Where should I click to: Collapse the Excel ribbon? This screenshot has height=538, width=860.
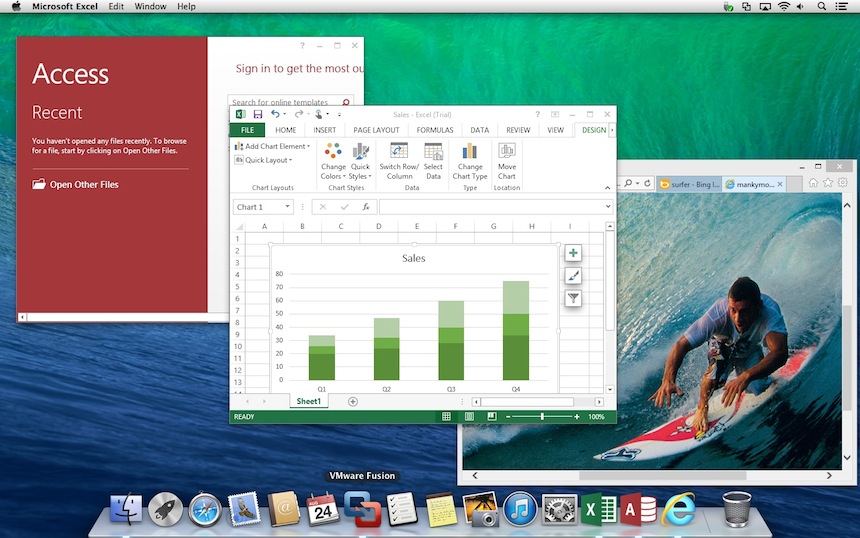(x=607, y=188)
